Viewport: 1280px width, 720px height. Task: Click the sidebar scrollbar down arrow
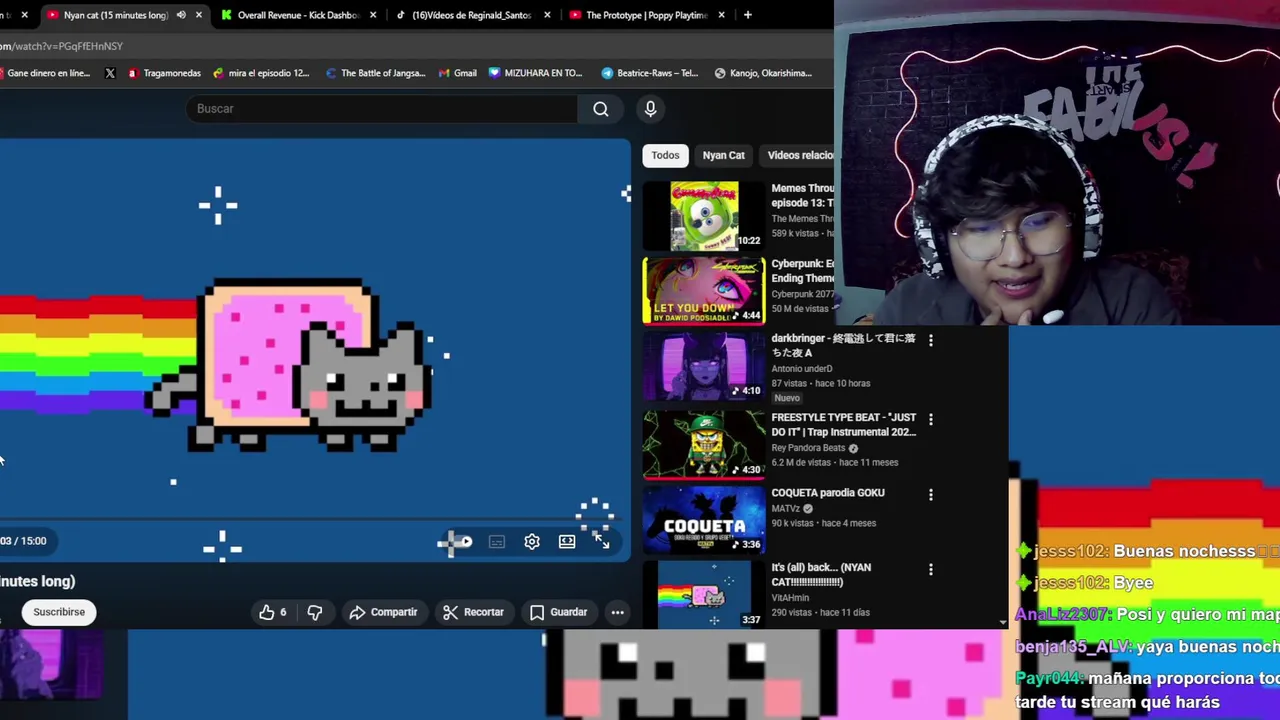pyautogui.click(x=1003, y=622)
